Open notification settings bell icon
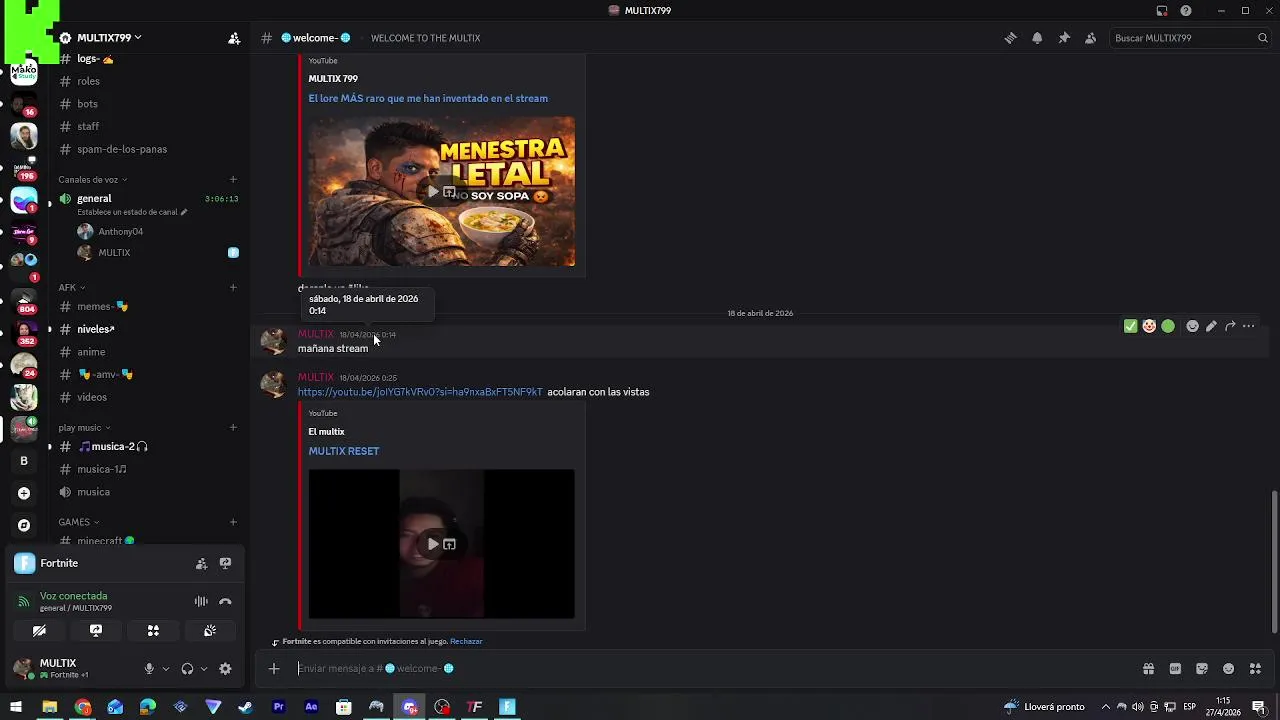 tap(1037, 38)
